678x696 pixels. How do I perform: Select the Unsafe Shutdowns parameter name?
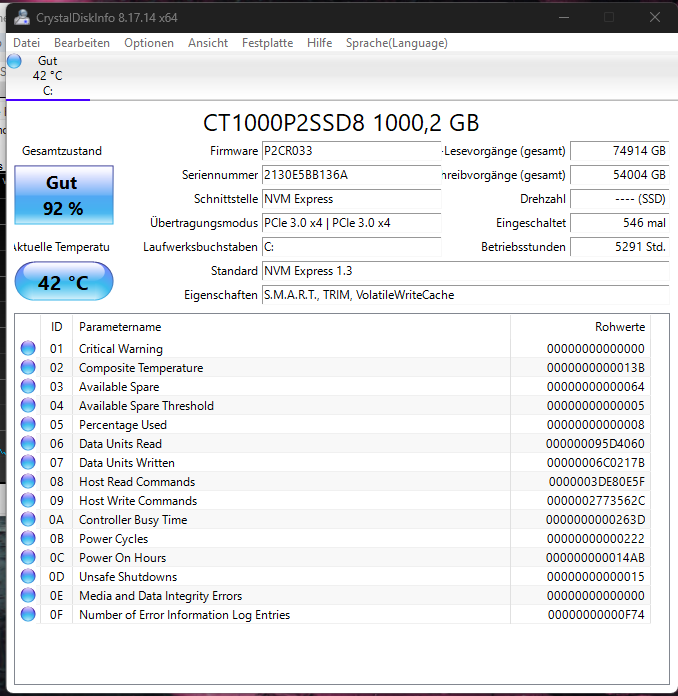tap(128, 577)
